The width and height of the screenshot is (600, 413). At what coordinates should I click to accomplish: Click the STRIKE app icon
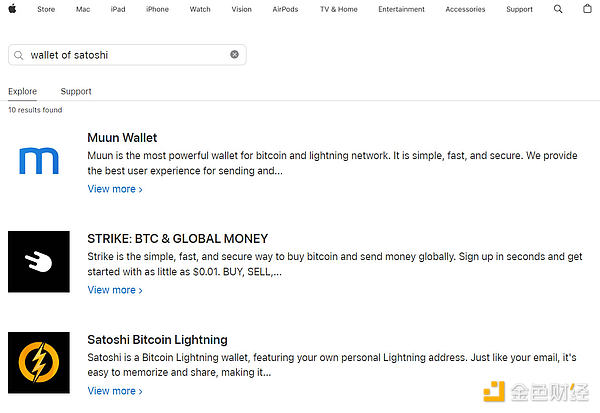click(x=39, y=261)
